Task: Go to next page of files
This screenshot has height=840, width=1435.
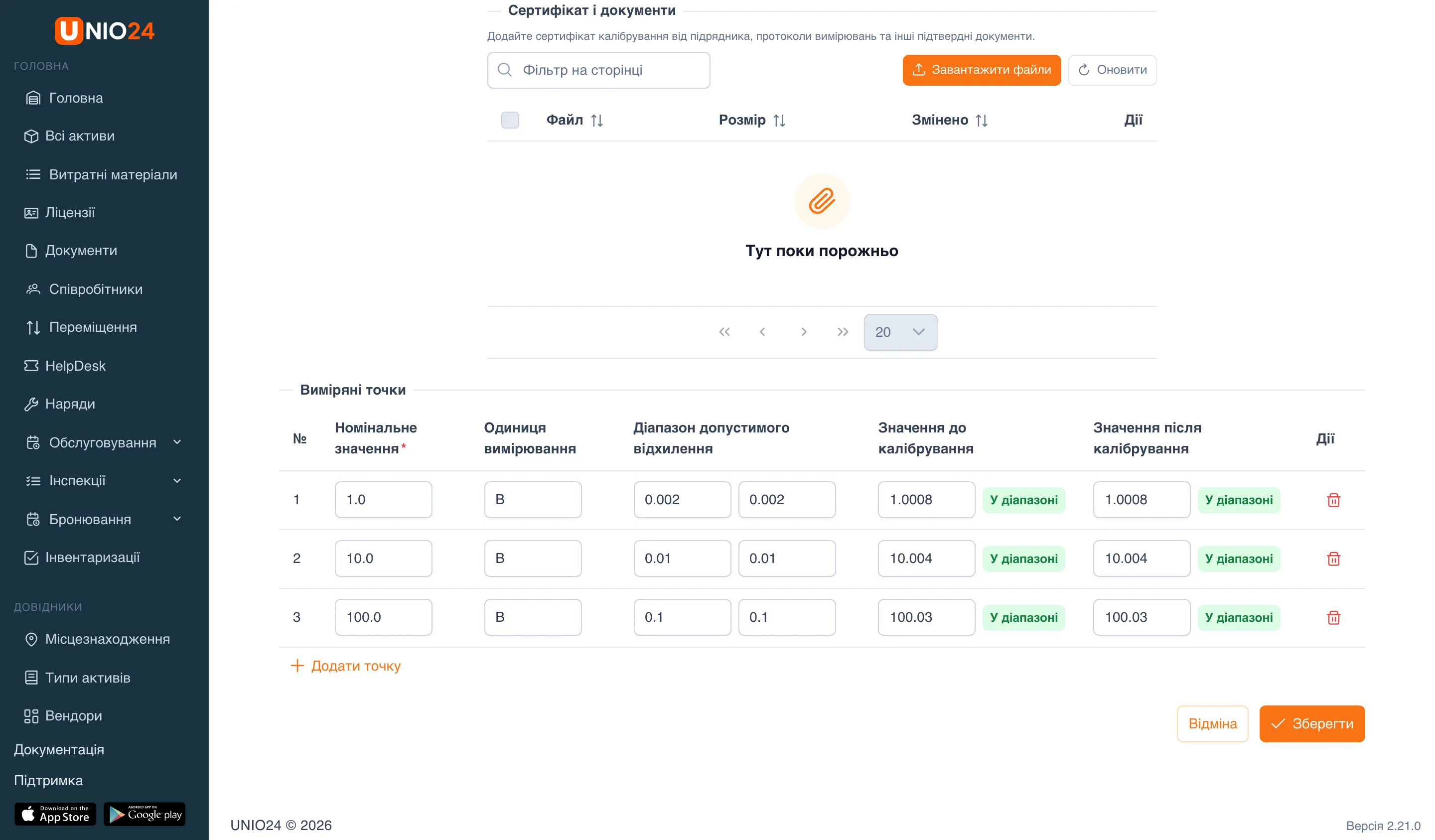Action: [x=804, y=332]
